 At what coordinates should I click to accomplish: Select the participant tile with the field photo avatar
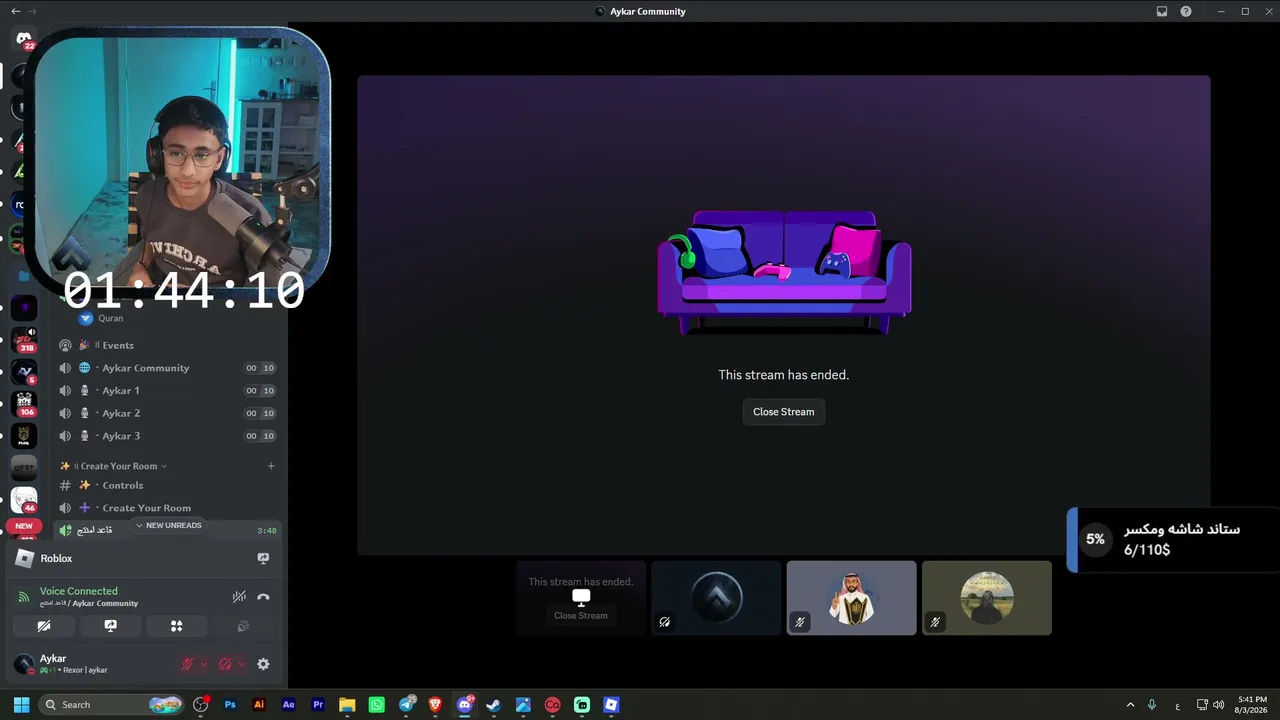[x=986, y=598]
